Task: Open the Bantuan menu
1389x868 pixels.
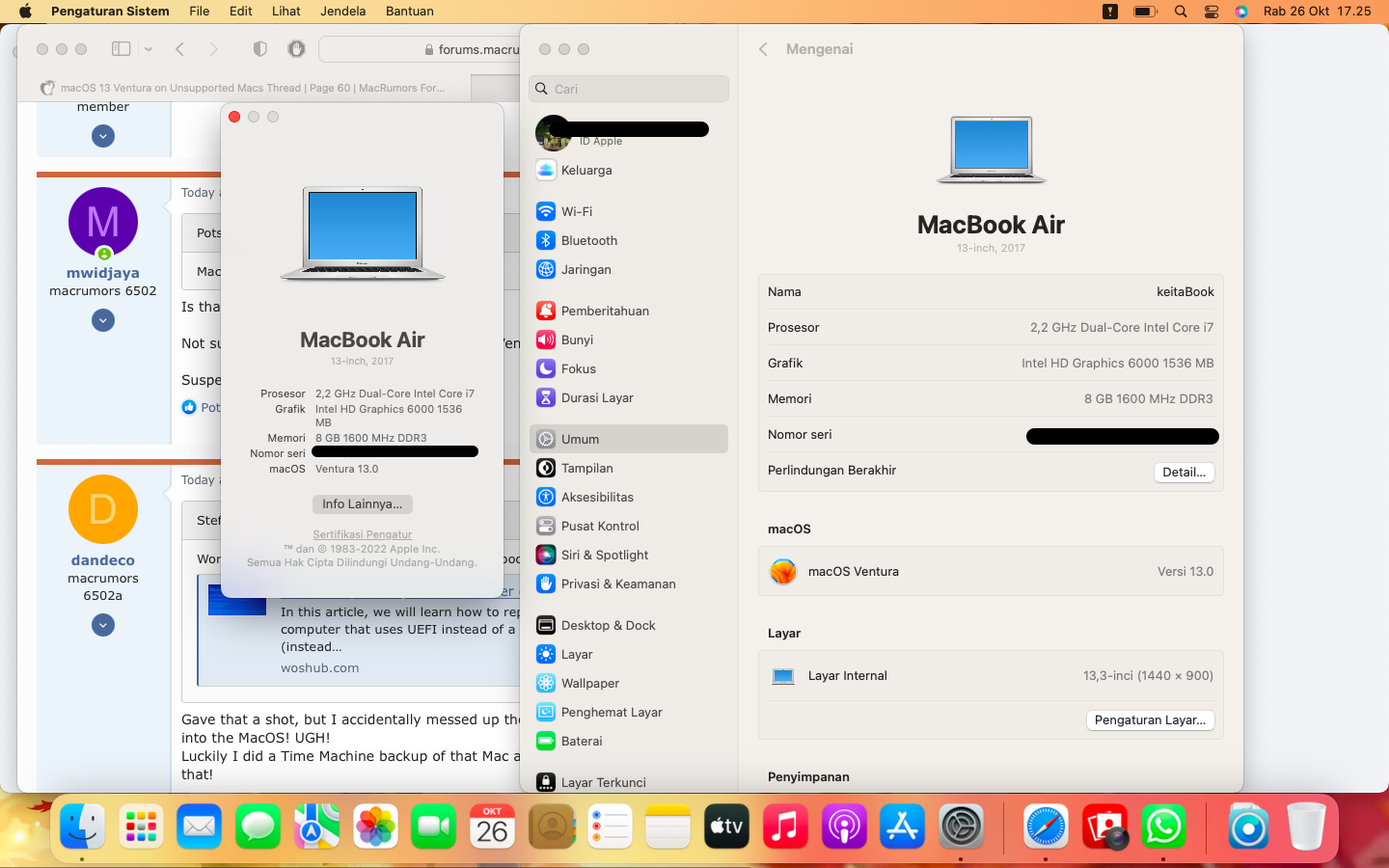Action: pyautogui.click(x=410, y=12)
